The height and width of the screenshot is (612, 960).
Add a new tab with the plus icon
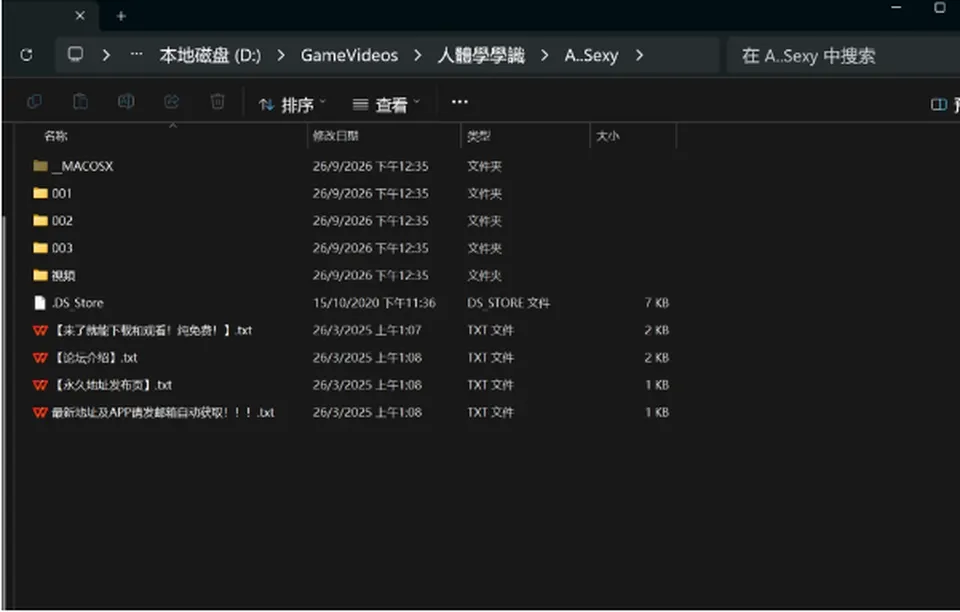pyautogui.click(x=121, y=16)
